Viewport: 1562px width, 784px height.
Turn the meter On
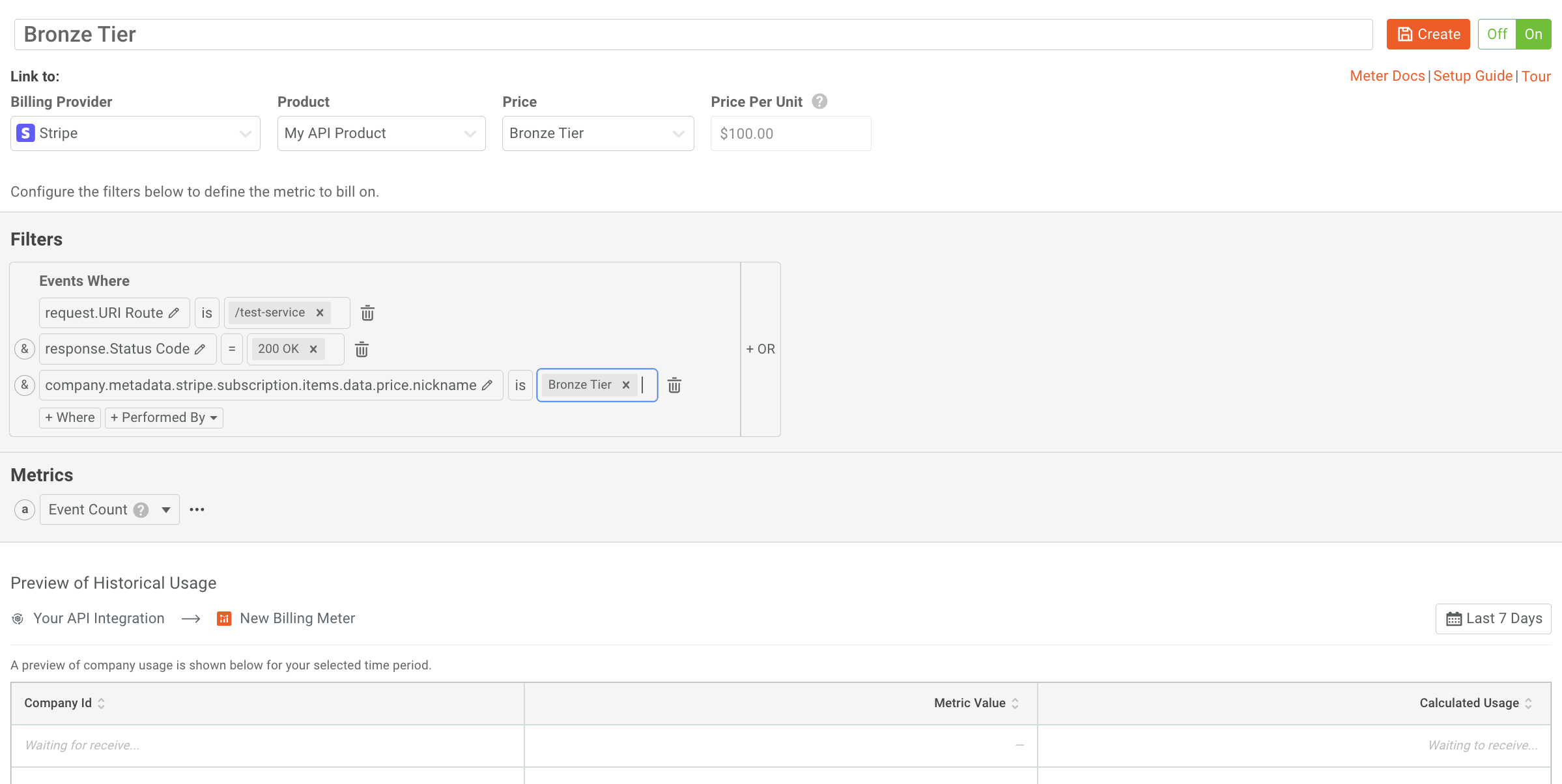1533,35
